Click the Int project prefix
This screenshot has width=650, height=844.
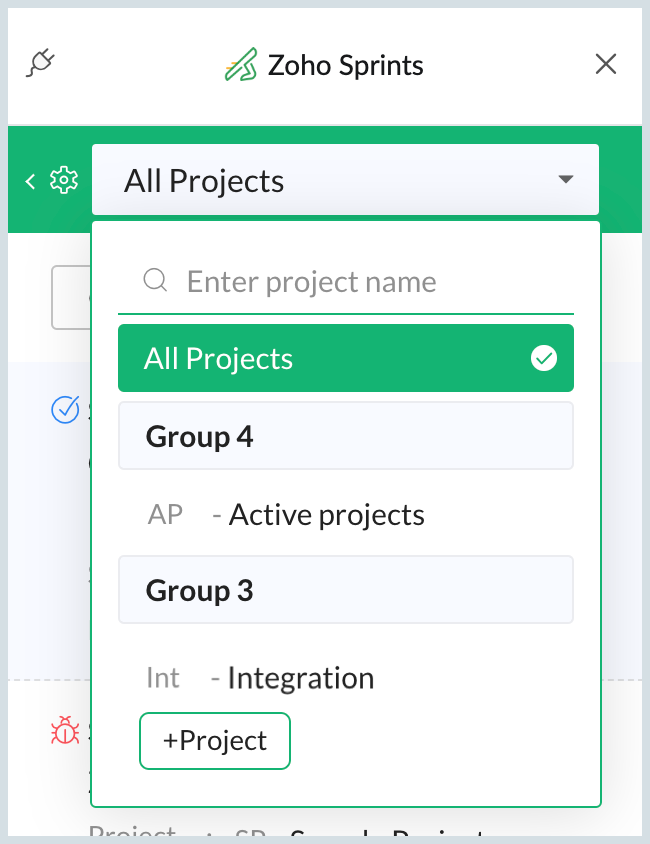coord(162,678)
